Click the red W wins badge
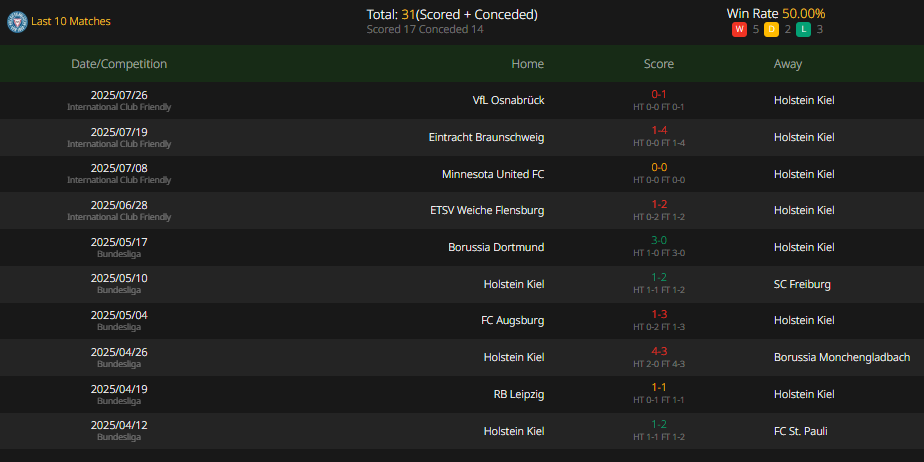The height and width of the screenshot is (462, 924). click(x=739, y=29)
